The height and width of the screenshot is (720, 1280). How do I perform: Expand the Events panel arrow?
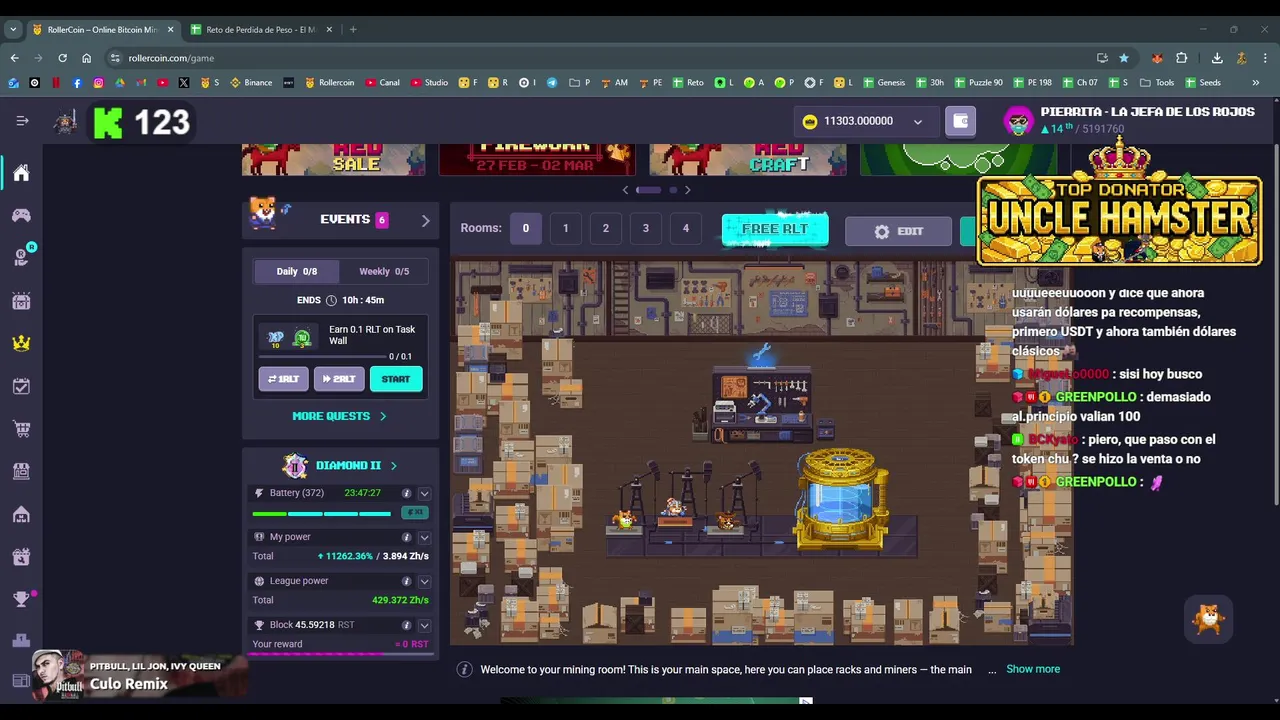[x=425, y=220]
